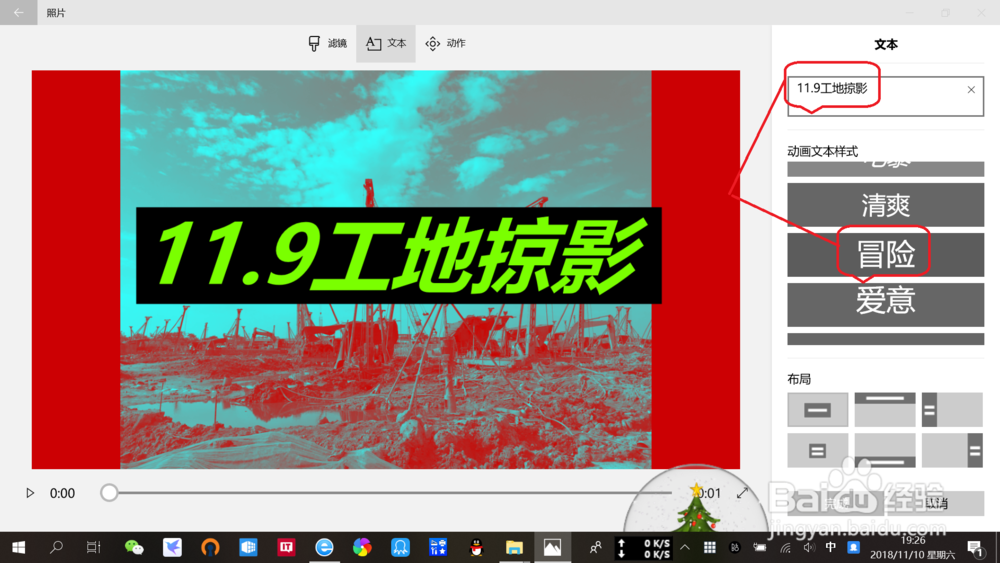
Task: Show hidden system tray icons
Action: coord(685,547)
